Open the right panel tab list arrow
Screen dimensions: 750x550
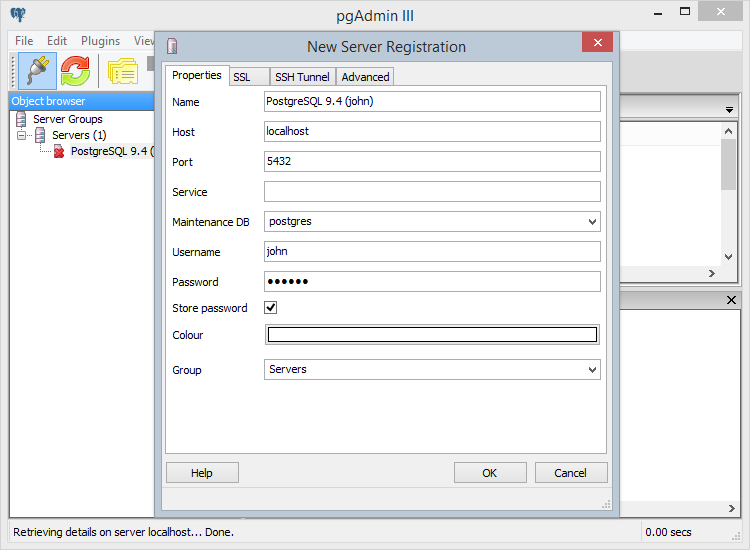[x=730, y=108]
